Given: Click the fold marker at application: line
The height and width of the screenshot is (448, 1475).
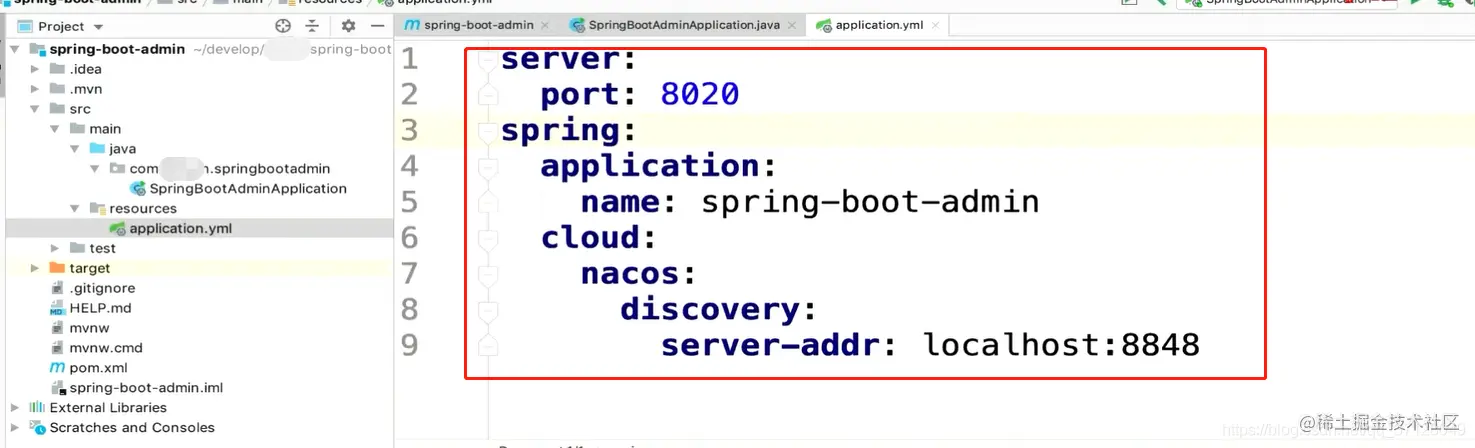Looking at the screenshot, I should pos(488,166).
